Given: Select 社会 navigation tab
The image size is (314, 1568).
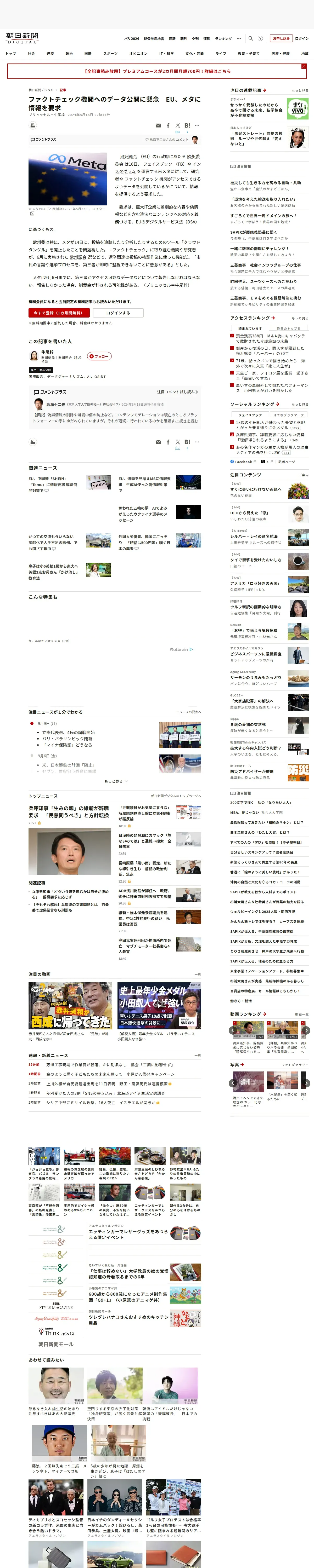Looking at the screenshot, I should pos(31,54).
